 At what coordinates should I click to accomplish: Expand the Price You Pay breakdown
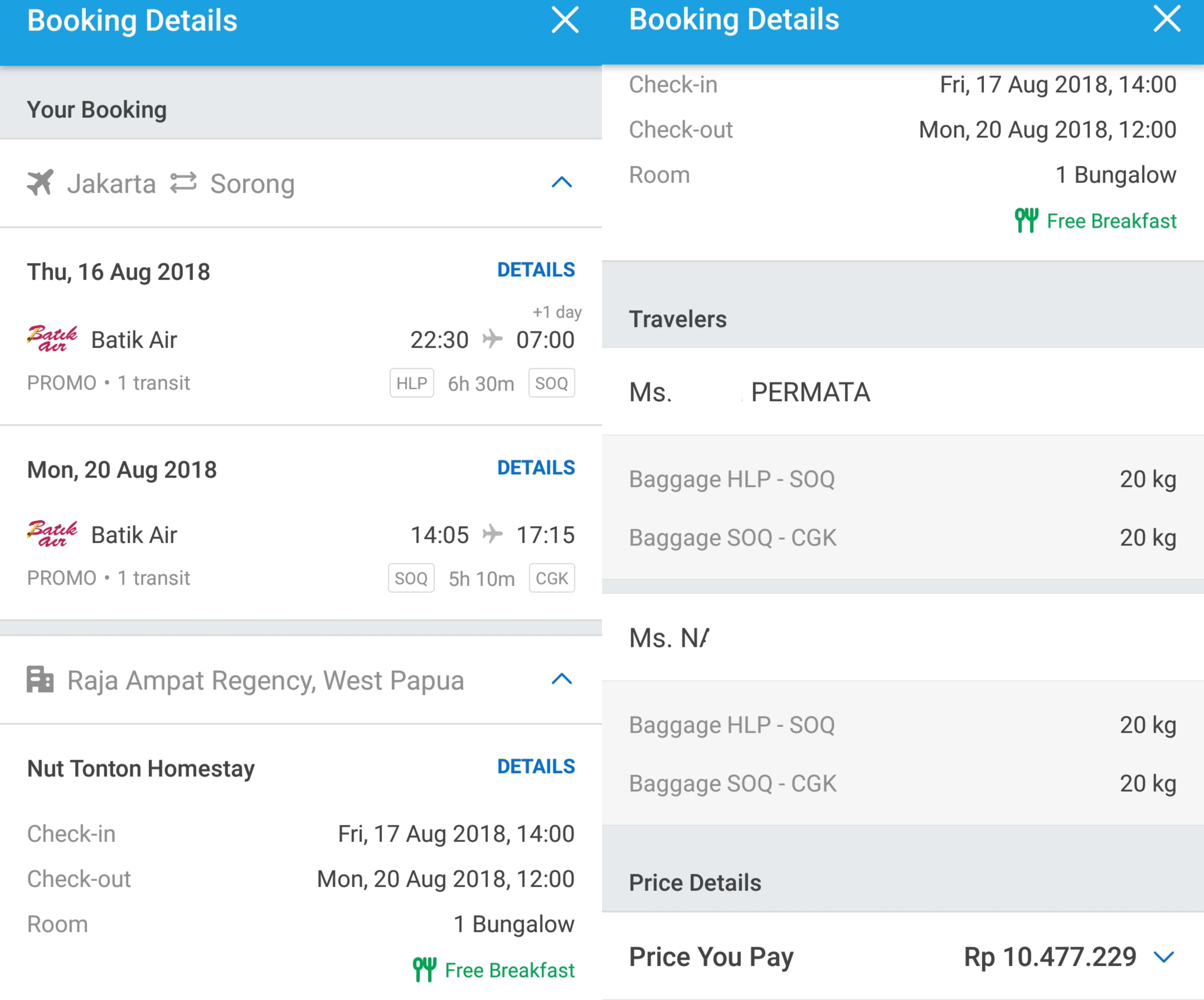[1164, 956]
